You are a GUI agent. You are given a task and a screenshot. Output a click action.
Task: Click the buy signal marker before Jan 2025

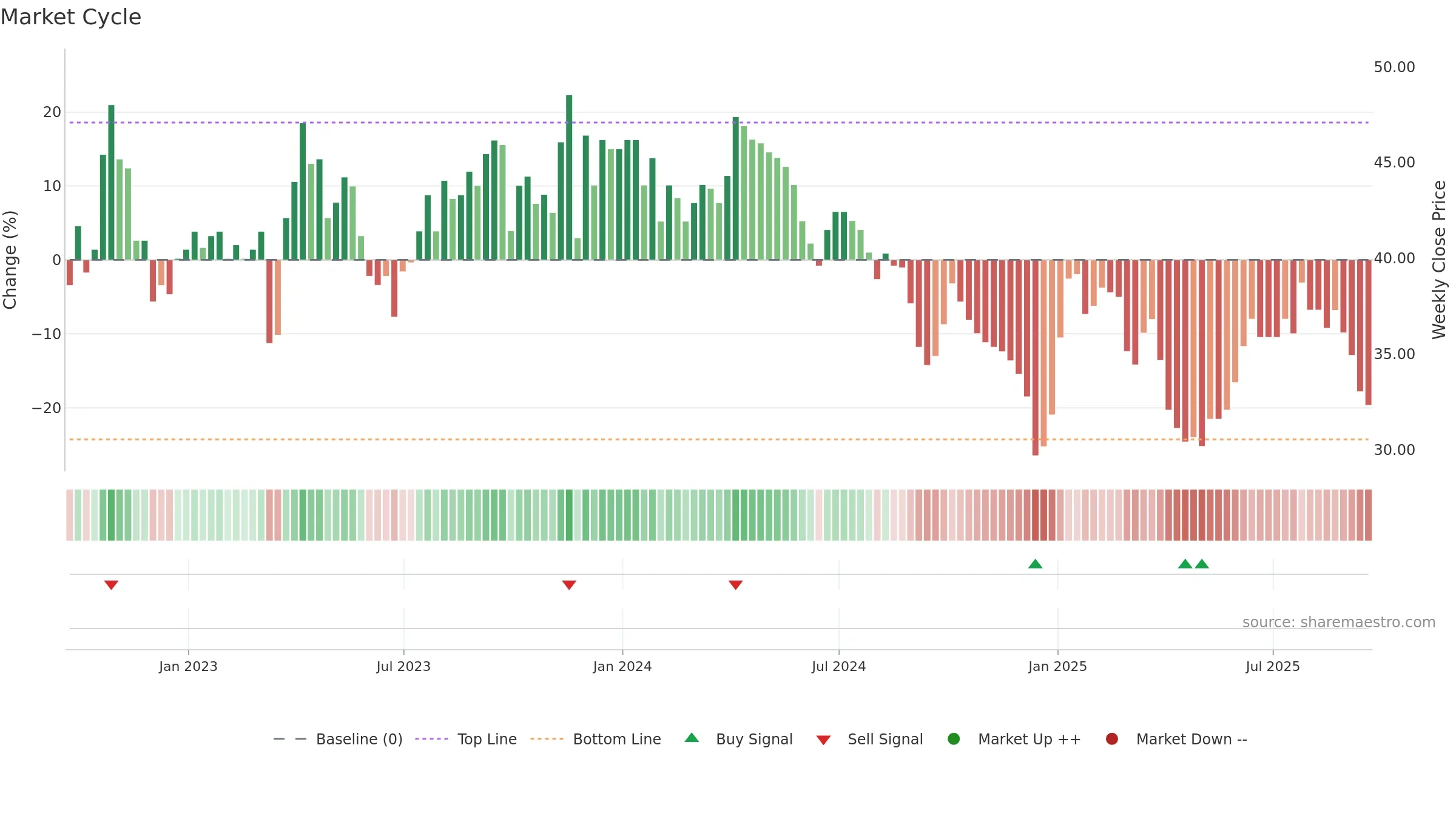(1036, 564)
